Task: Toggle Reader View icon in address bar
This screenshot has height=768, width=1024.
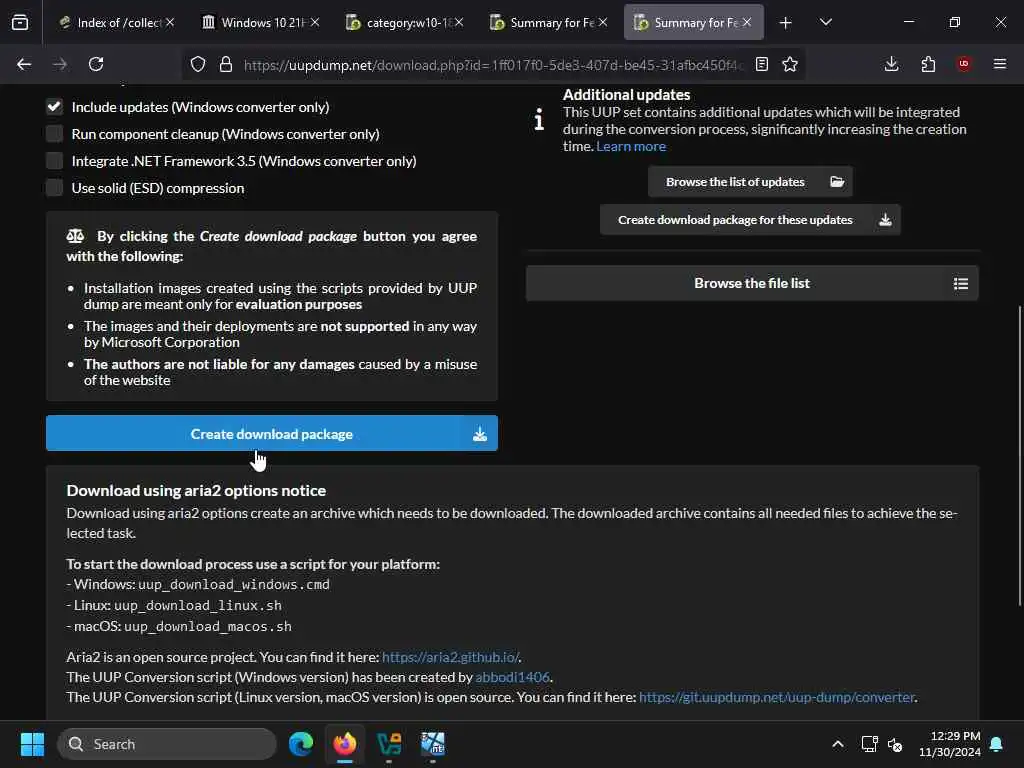Action: tap(761, 64)
